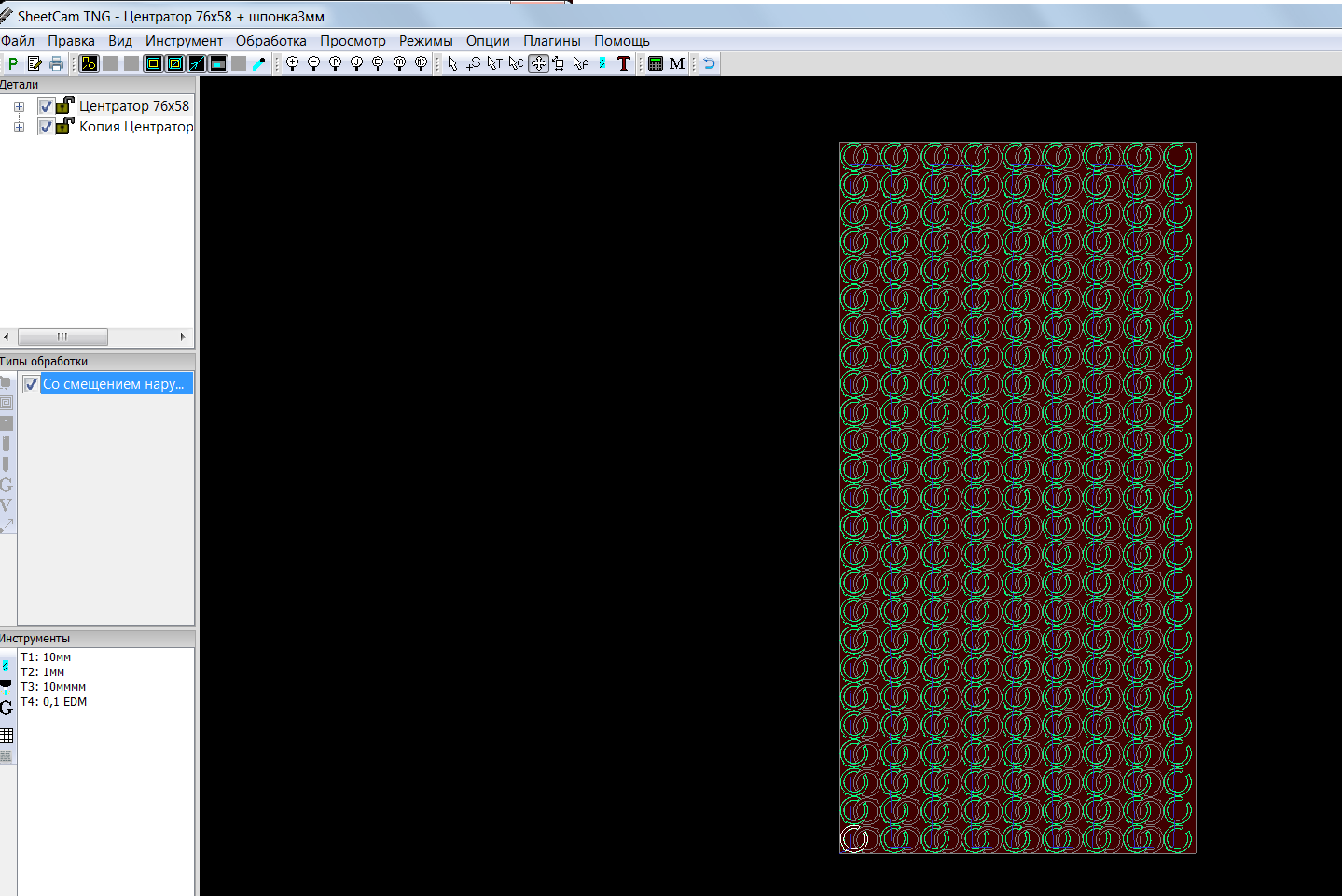1342x896 pixels.
Task: Toggle the show rapid moves icon
Action: [197, 63]
